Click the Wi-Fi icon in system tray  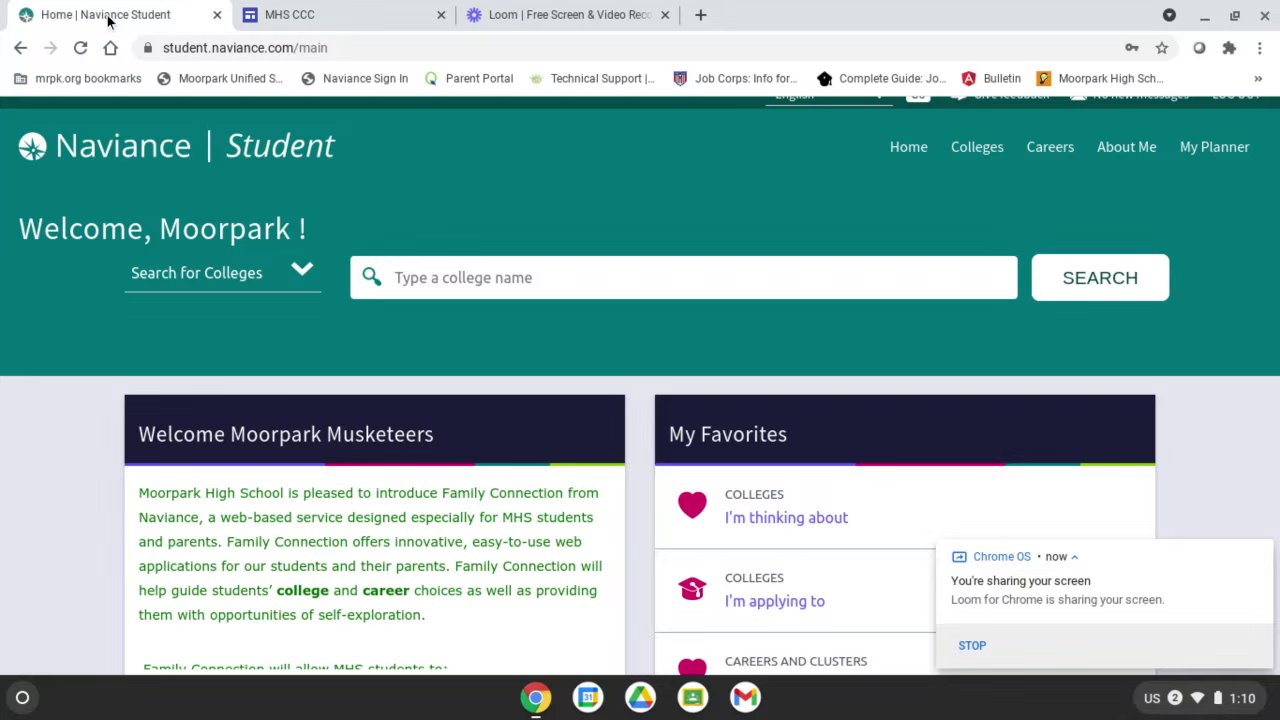(1197, 698)
